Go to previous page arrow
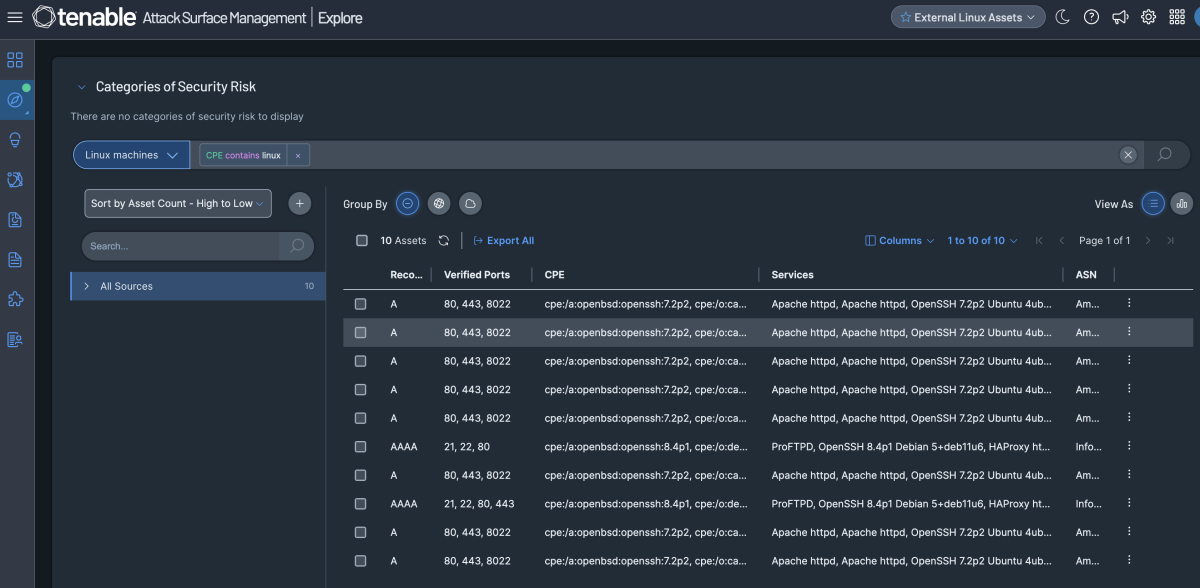This screenshot has width=1200, height=588. pyautogui.click(x=1061, y=241)
